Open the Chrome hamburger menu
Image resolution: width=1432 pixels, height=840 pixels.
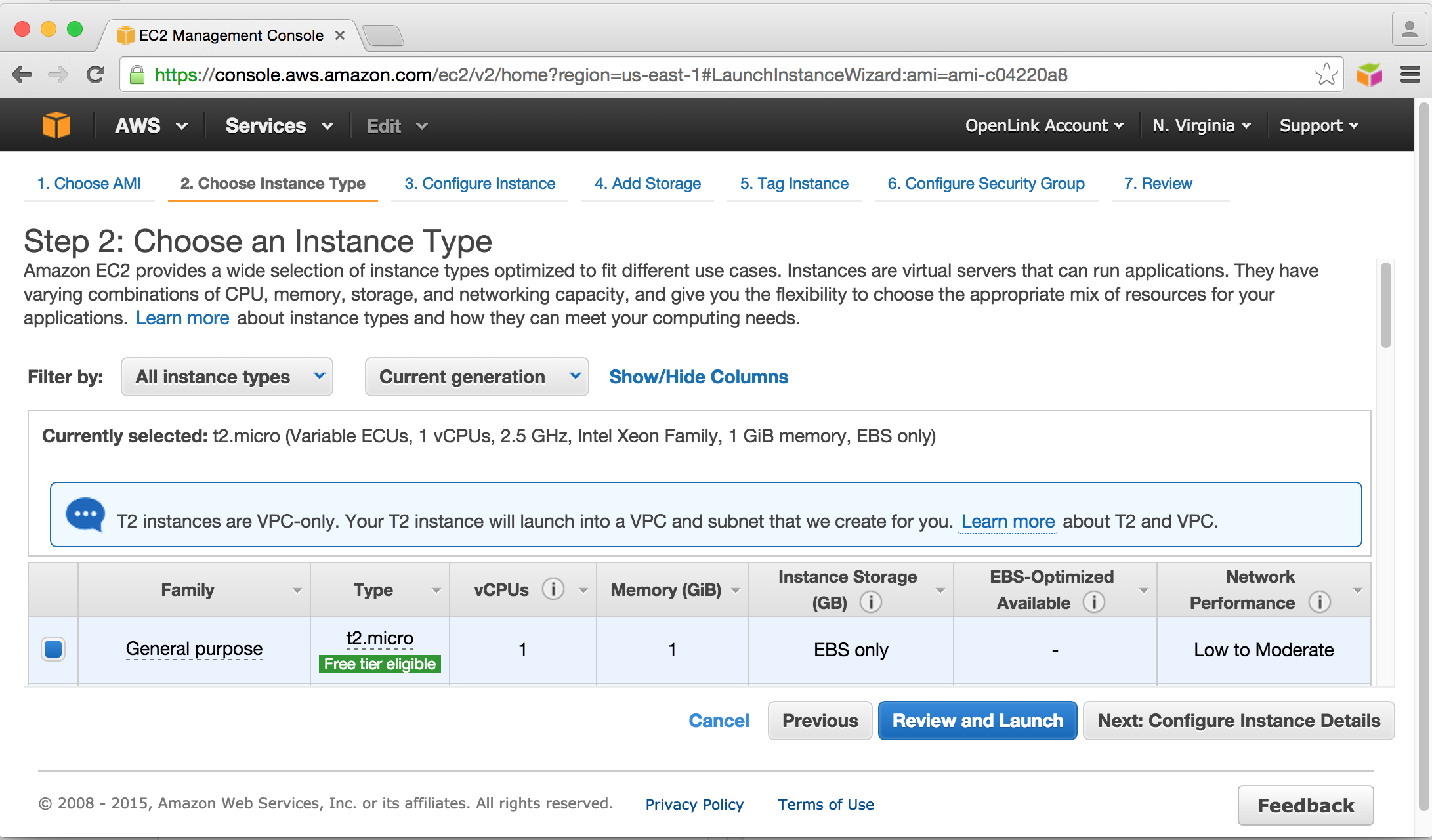(x=1410, y=75)
